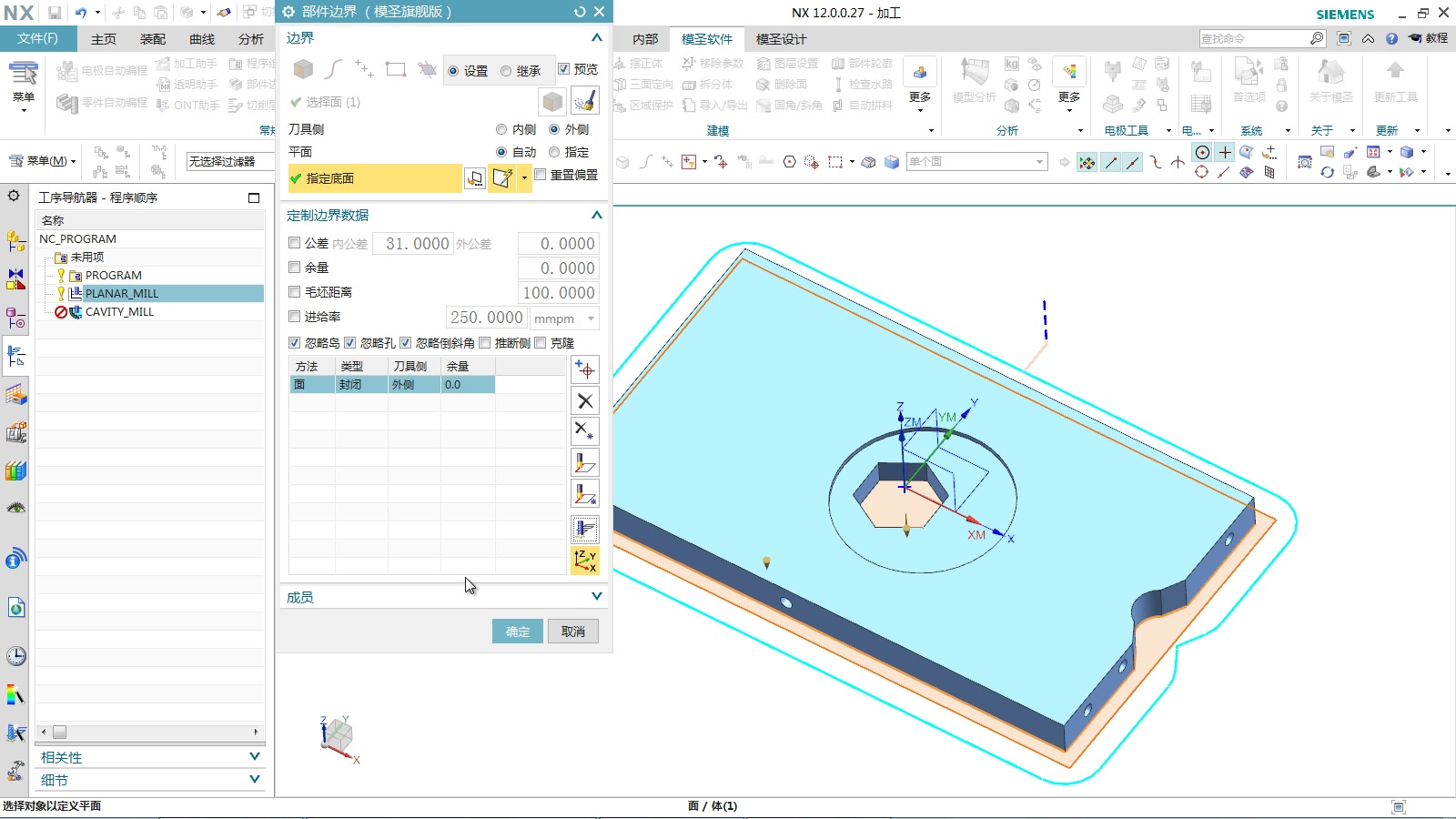This screenshot has width=1456, height=819.
Task: Click the 教程 tutorial button
Action: [x=1429, y=38]
